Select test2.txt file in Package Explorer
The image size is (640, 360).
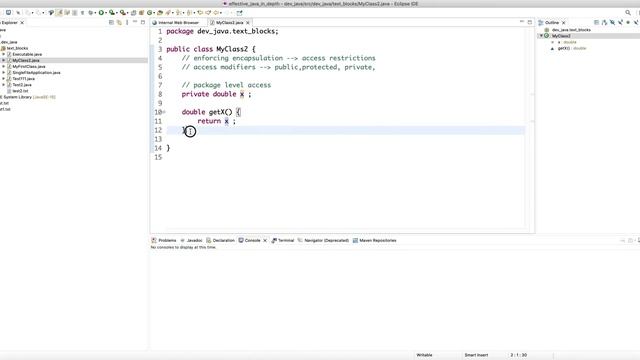(x=20, y=91)
